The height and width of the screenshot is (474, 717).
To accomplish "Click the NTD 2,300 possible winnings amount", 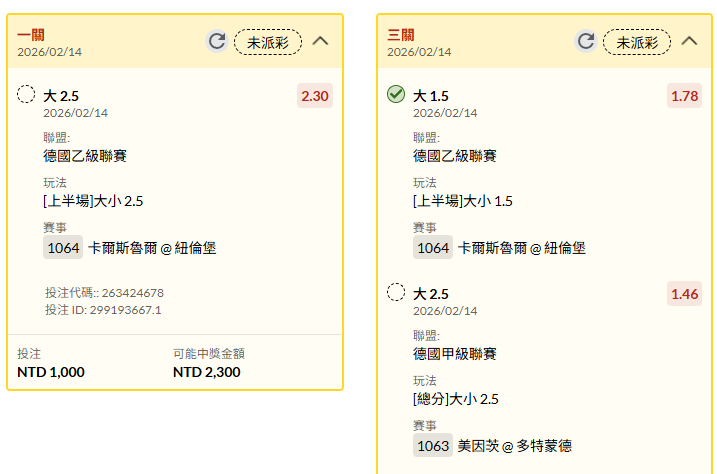I will (206, 372).
